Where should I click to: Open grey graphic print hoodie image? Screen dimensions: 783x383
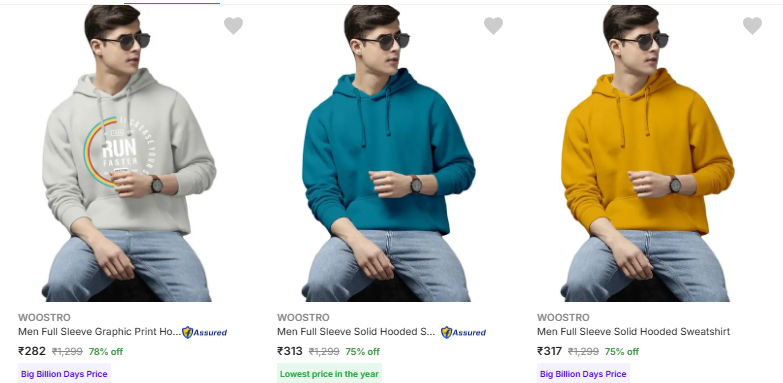click(x=129, y=153)
